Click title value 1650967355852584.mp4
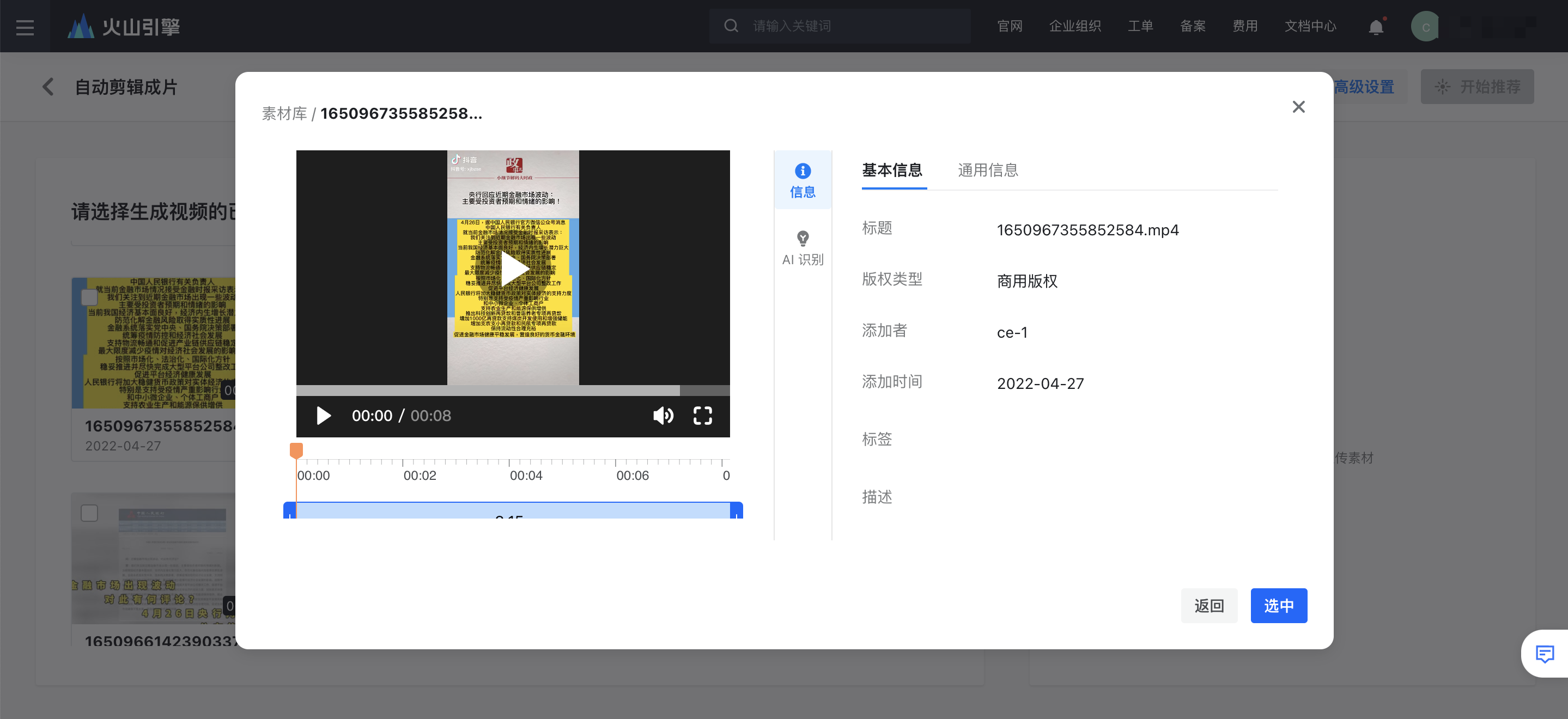 [1087, 230]
